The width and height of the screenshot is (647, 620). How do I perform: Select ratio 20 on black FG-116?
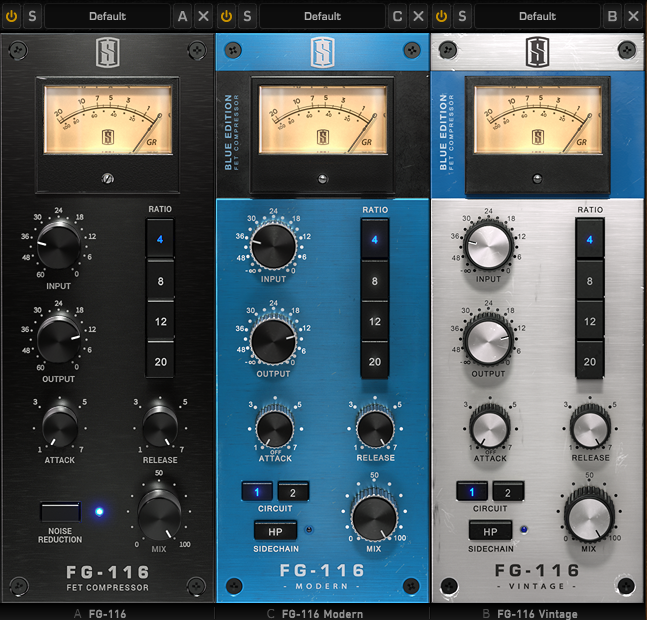click(160, 361)
